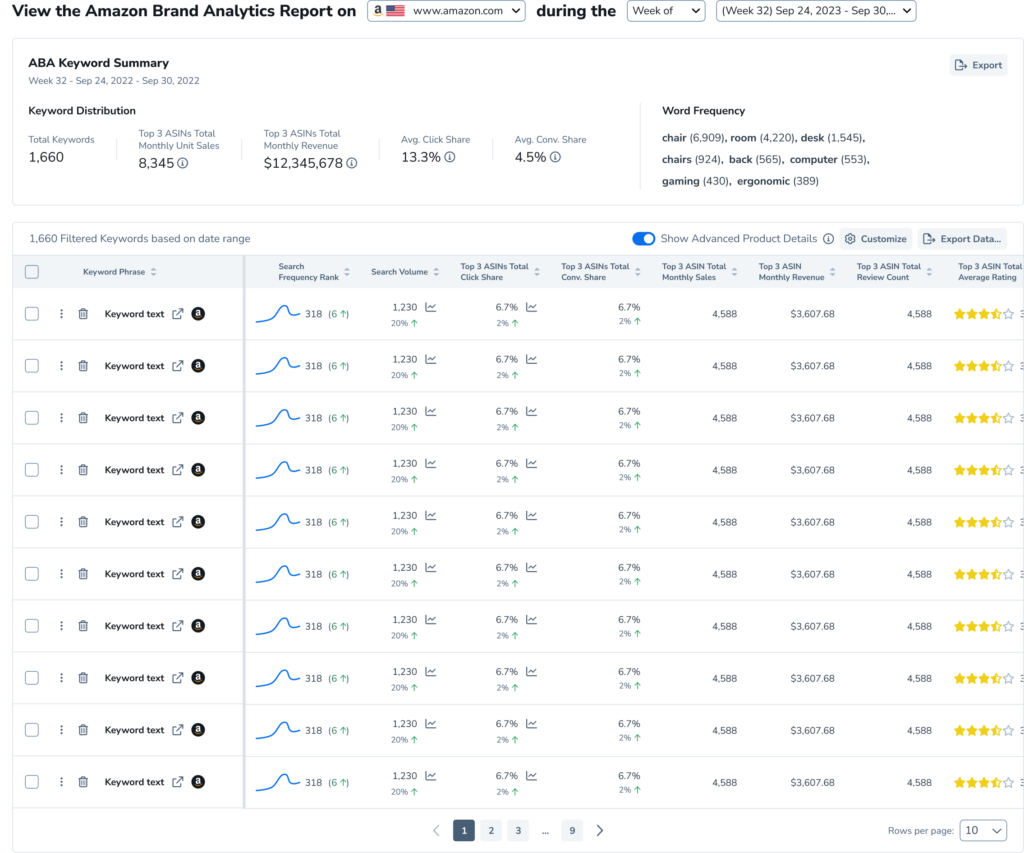The width and height of the screenshot is (1024, 853).
Task: Go to page 2 in pagination
Action: (491, 831)
